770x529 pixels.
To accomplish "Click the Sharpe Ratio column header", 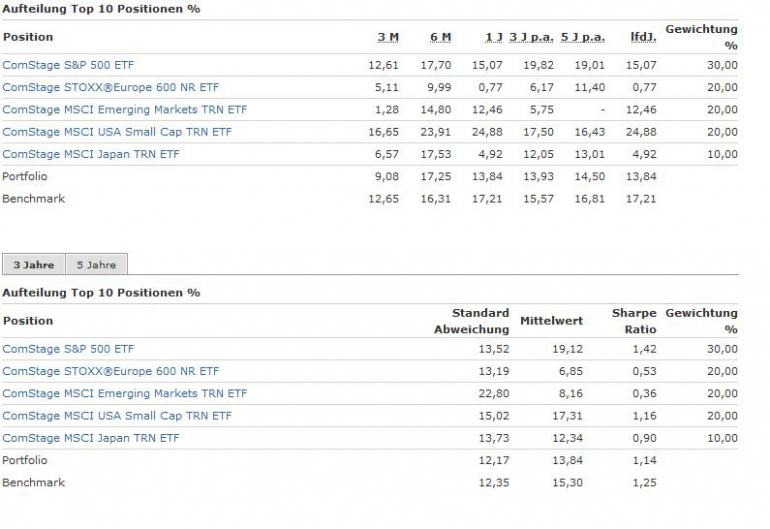I will 634,321.
